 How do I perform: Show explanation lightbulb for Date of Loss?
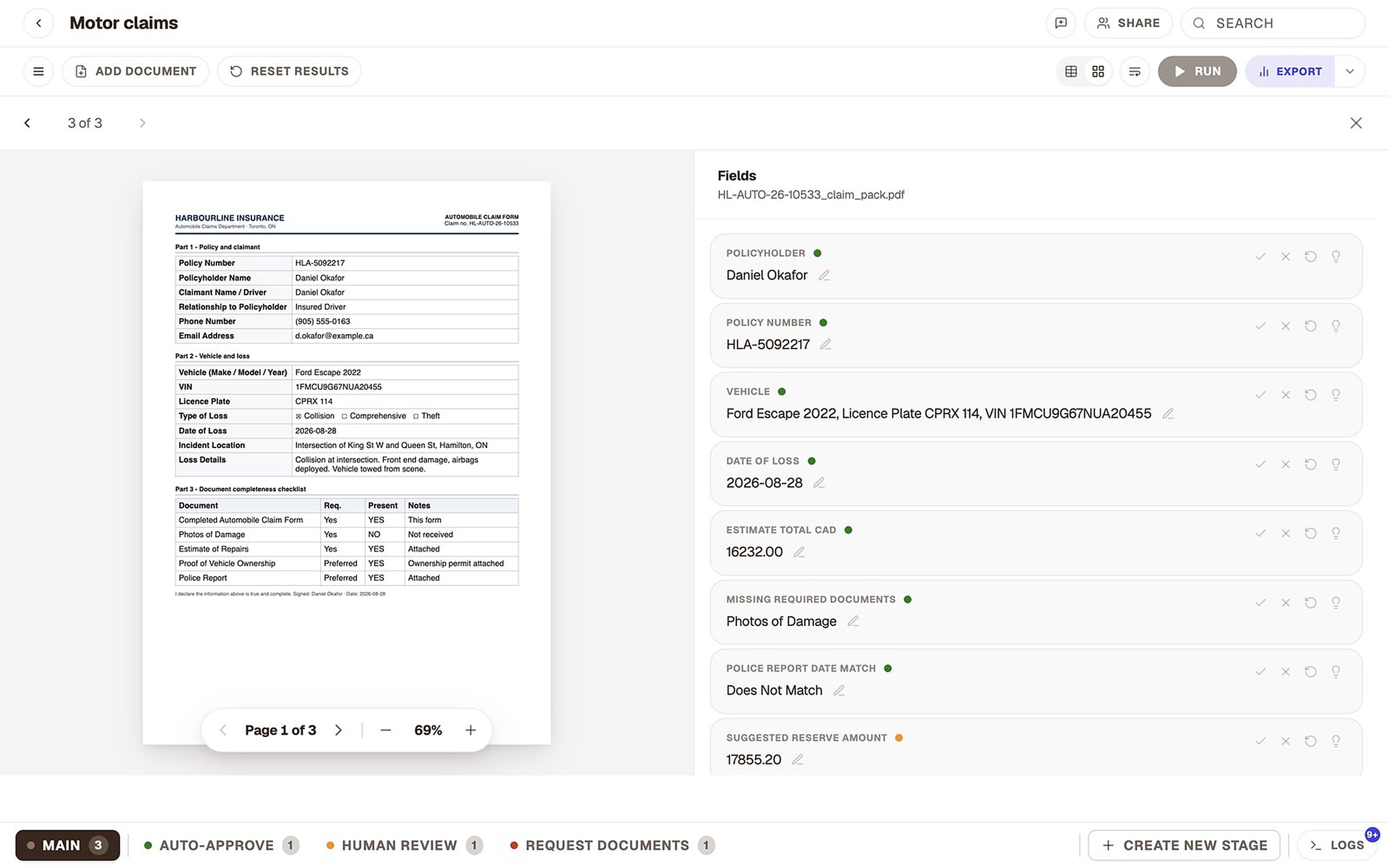click(1335, 464)
